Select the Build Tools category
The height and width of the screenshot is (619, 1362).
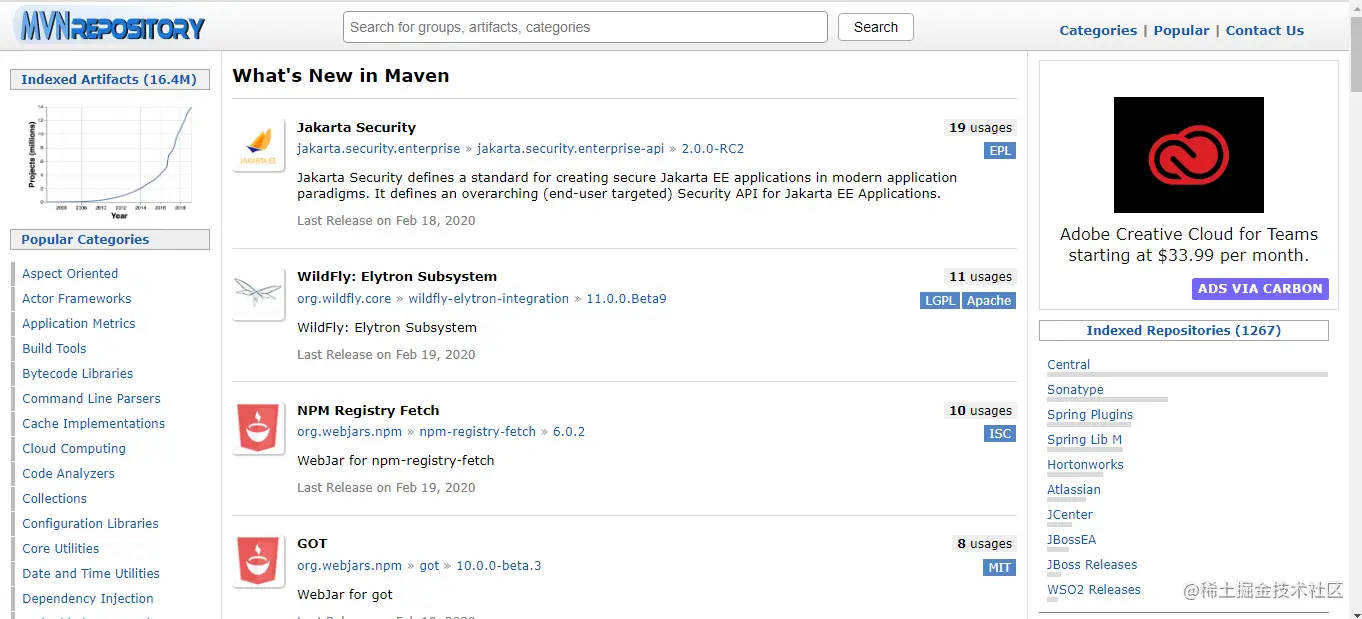(54, 348)
